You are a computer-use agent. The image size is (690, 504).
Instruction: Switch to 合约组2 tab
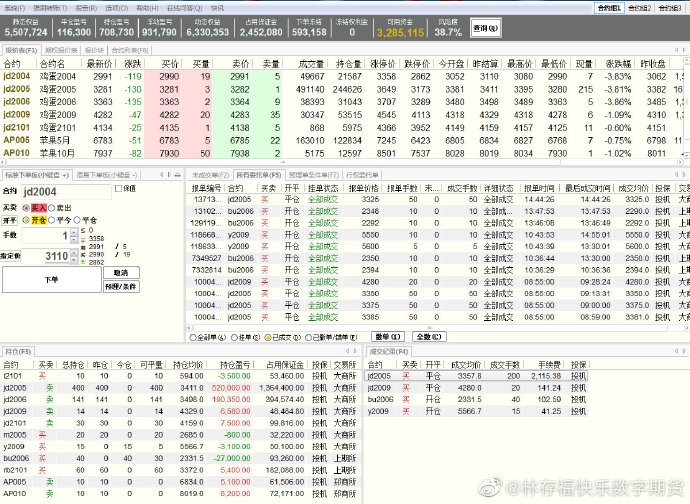point(639,8)
